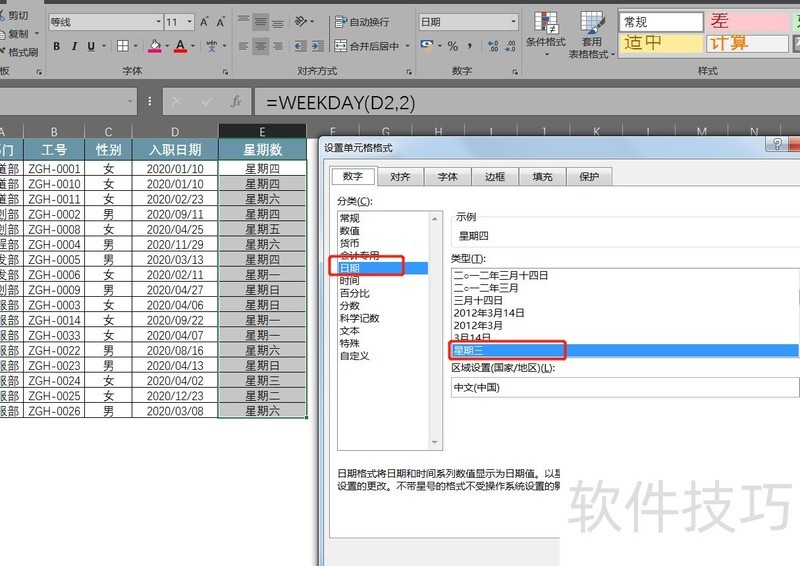Image resolution: width=800 pixels, height=566 pixels.
Task: Click the phonetic guide (wén) icon
Action: pyautogui.click(x=211, y=46)
